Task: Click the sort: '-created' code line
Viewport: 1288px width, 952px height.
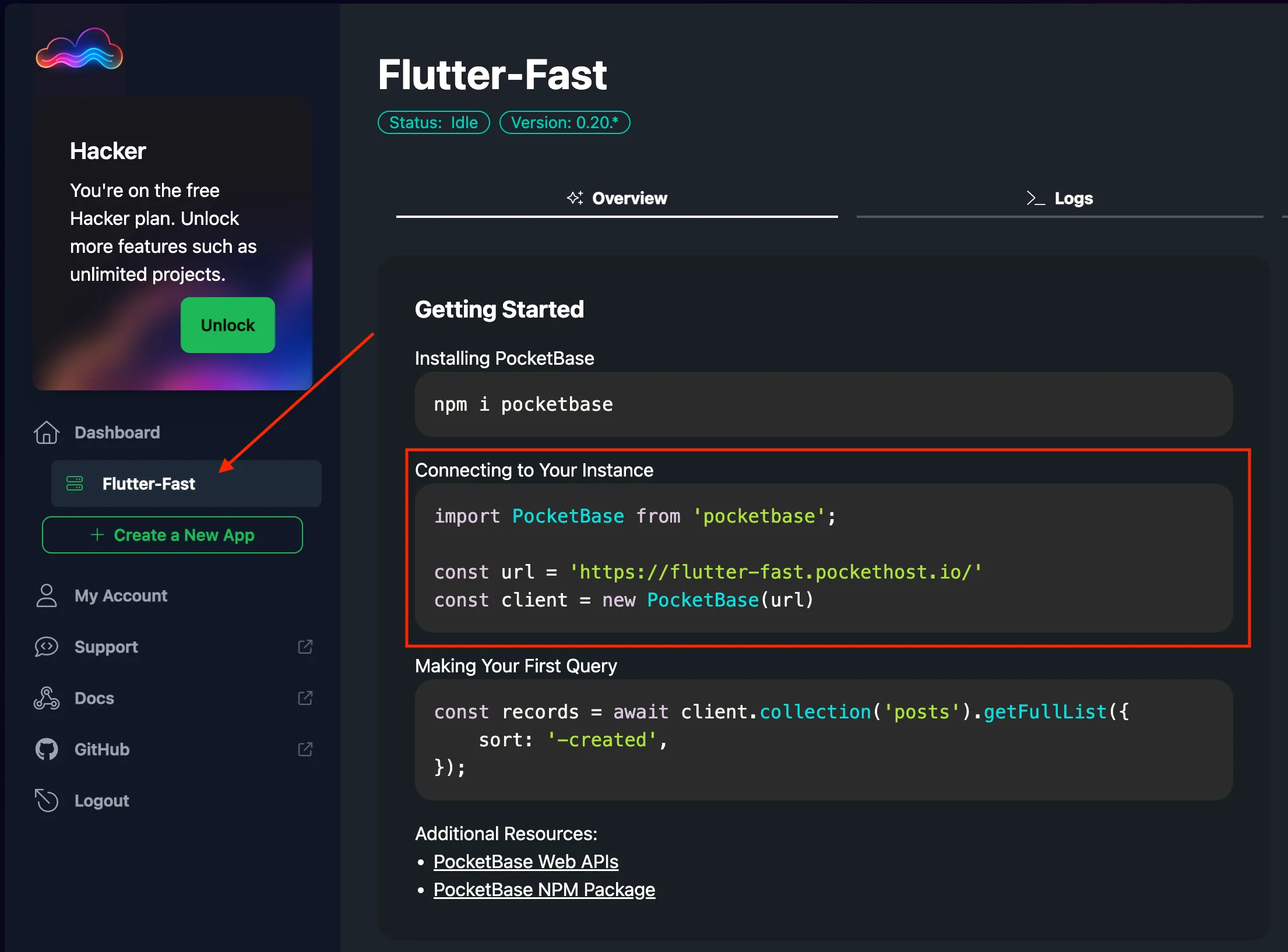Action: tap(573, 740)
